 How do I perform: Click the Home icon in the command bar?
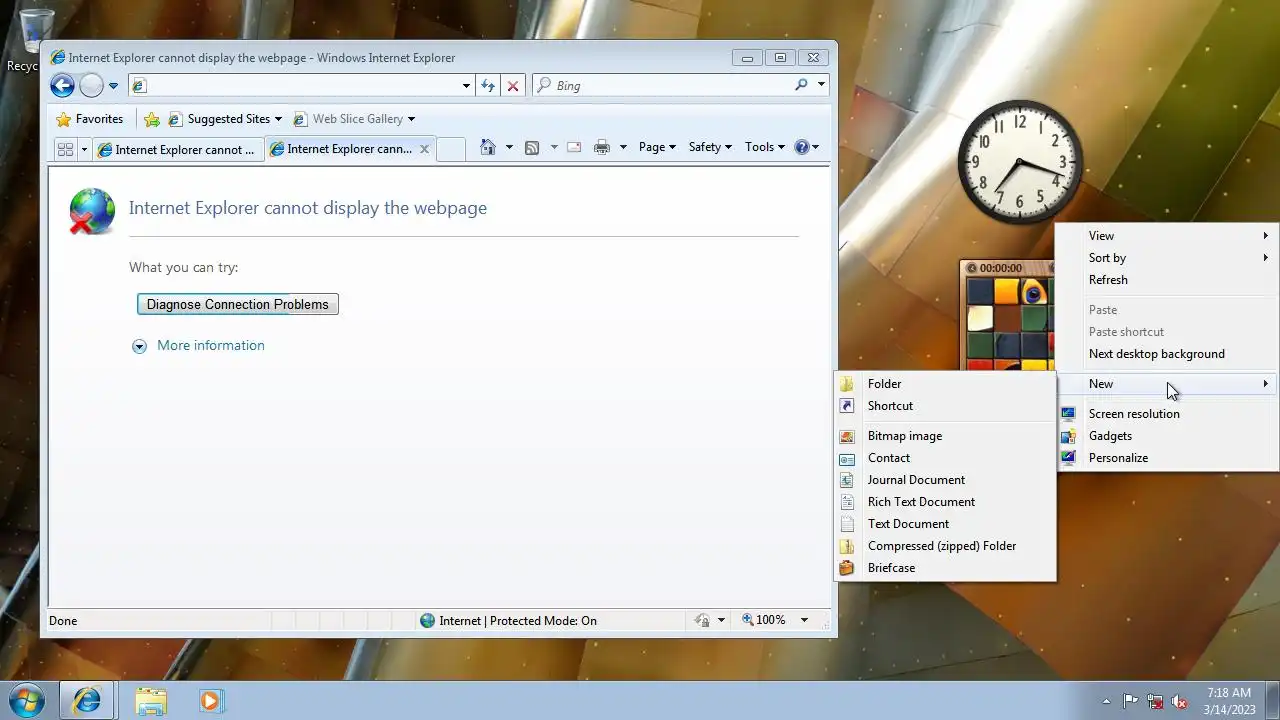tap(487, 147)
